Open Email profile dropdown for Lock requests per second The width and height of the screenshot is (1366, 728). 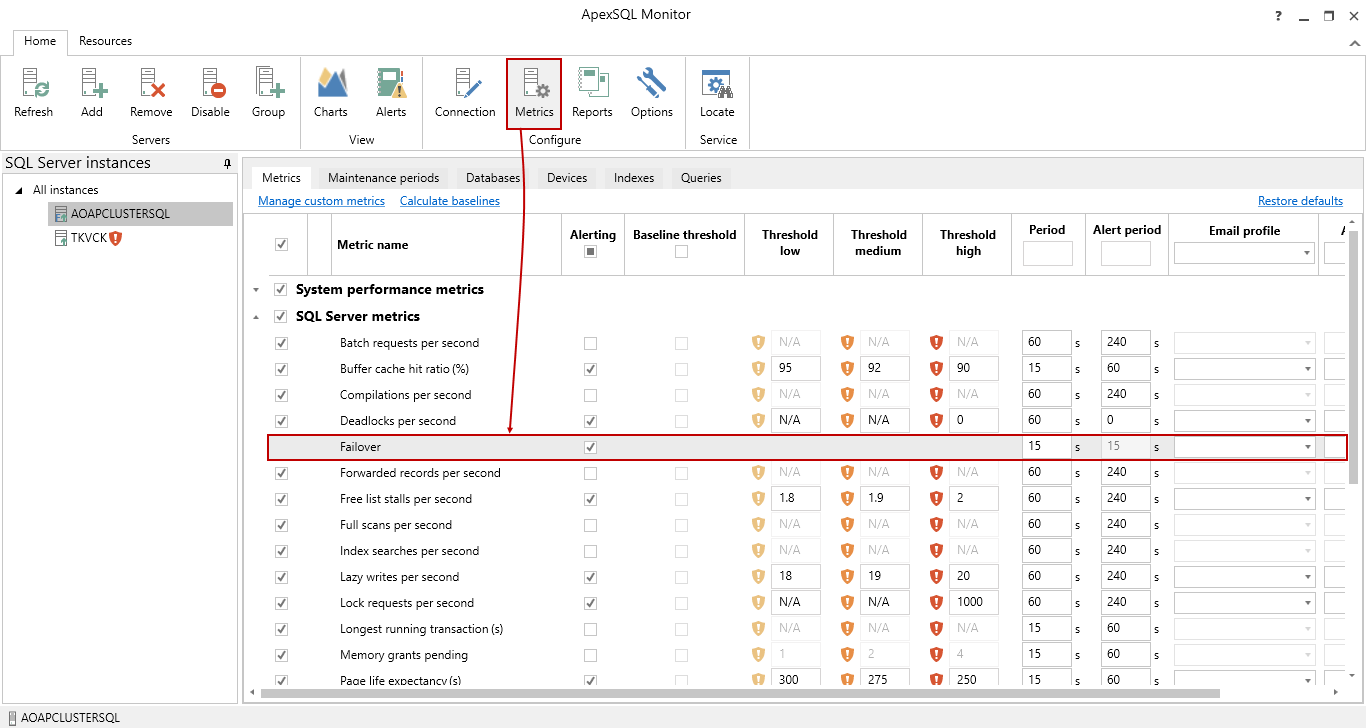pyautogui.click(x=1308, y=603)
